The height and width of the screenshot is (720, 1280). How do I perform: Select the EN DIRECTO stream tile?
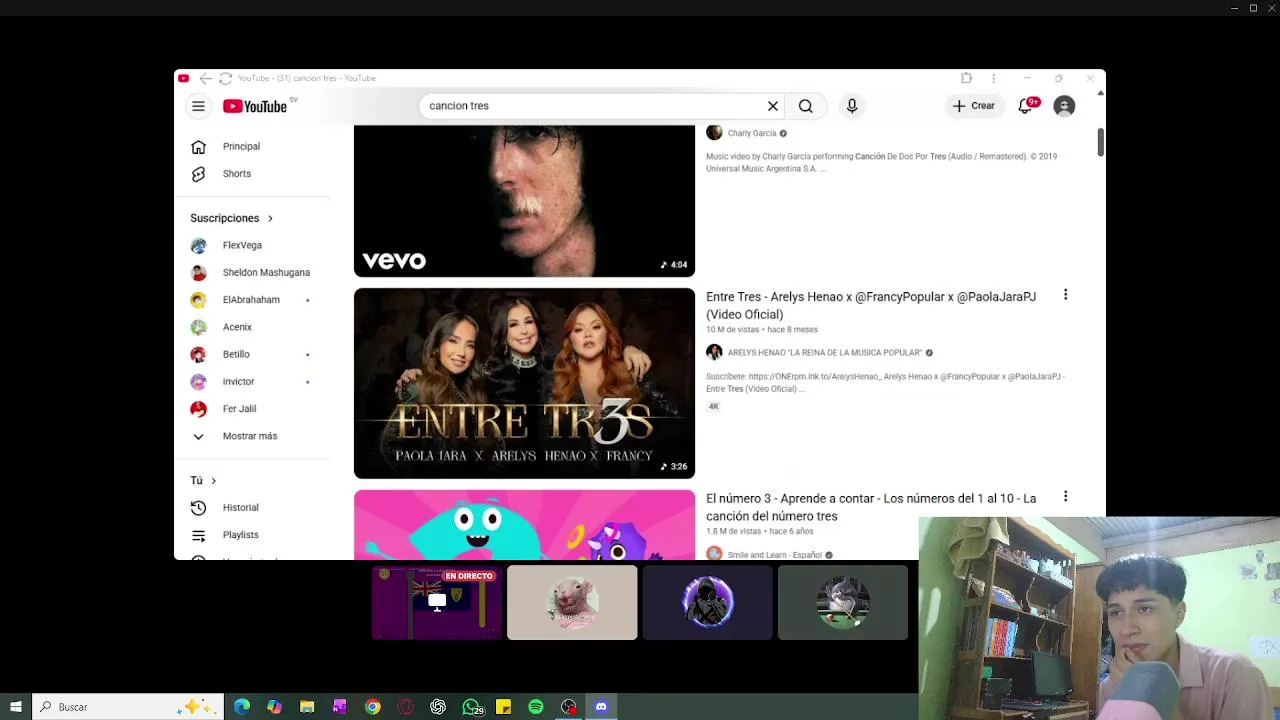(x=437, y=603)
